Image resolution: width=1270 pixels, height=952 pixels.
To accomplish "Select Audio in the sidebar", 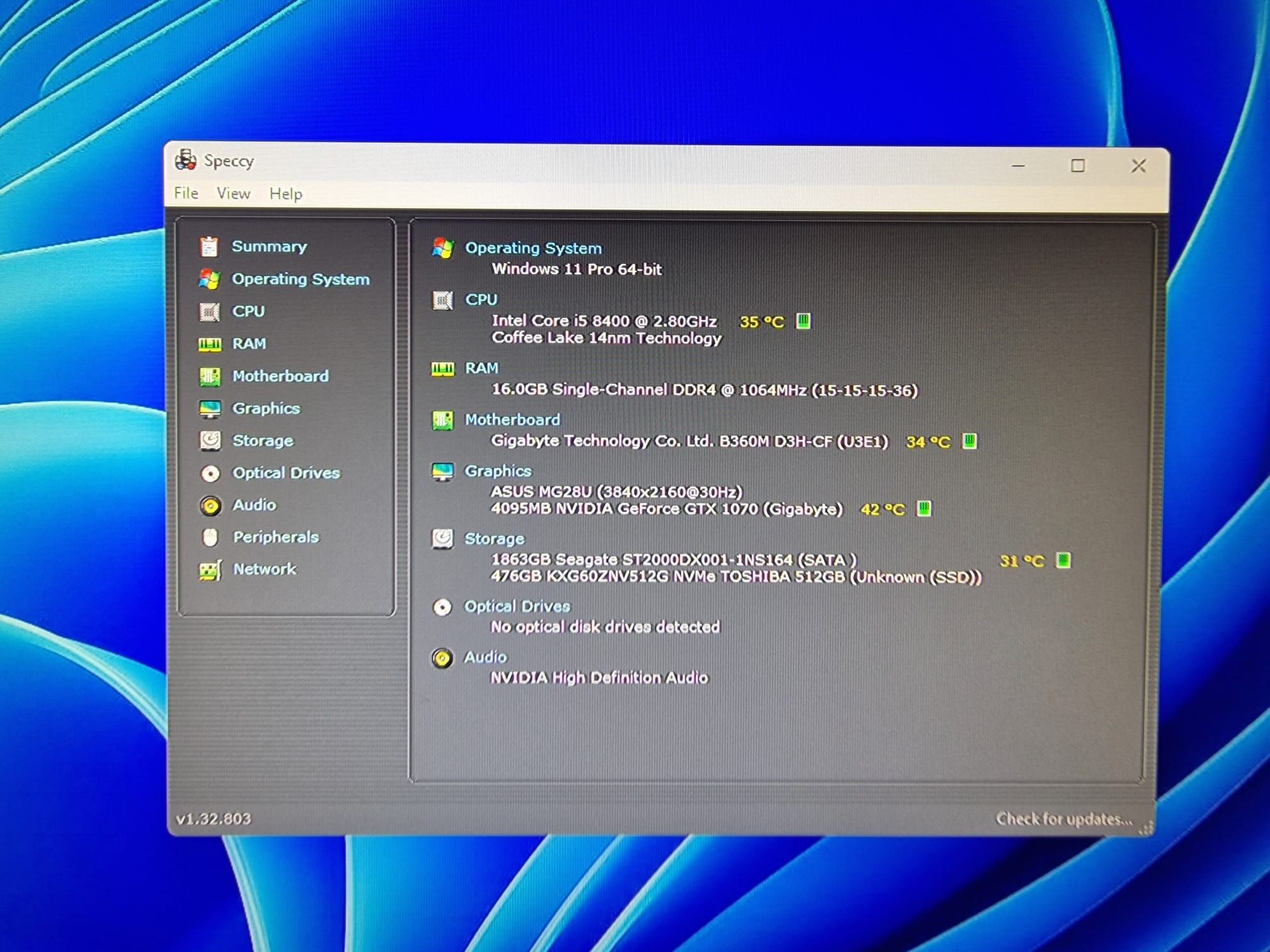I will tap(255, 505).
